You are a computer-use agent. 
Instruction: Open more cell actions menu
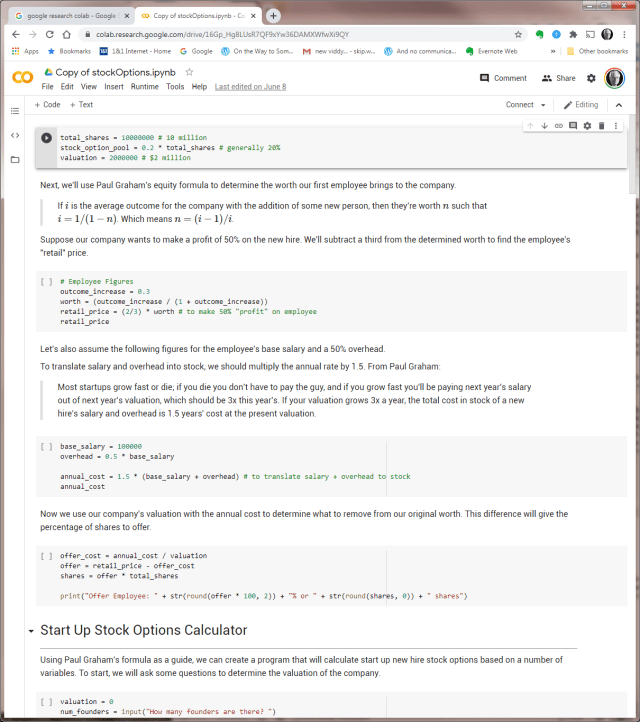[x=616, y=126]
